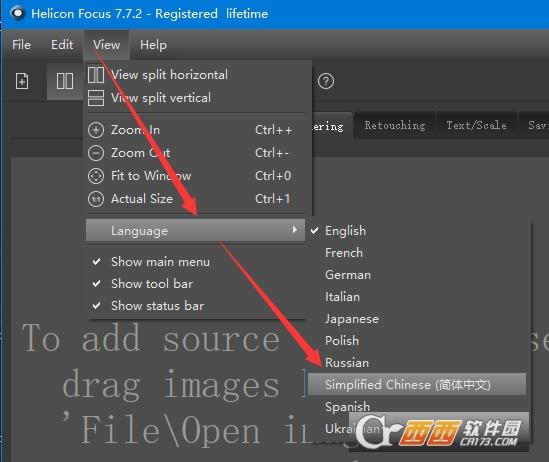Image resolution: width=549 pixels, height=462 pixels.
Task: Choose View split vertical
Action: (196, 98)
